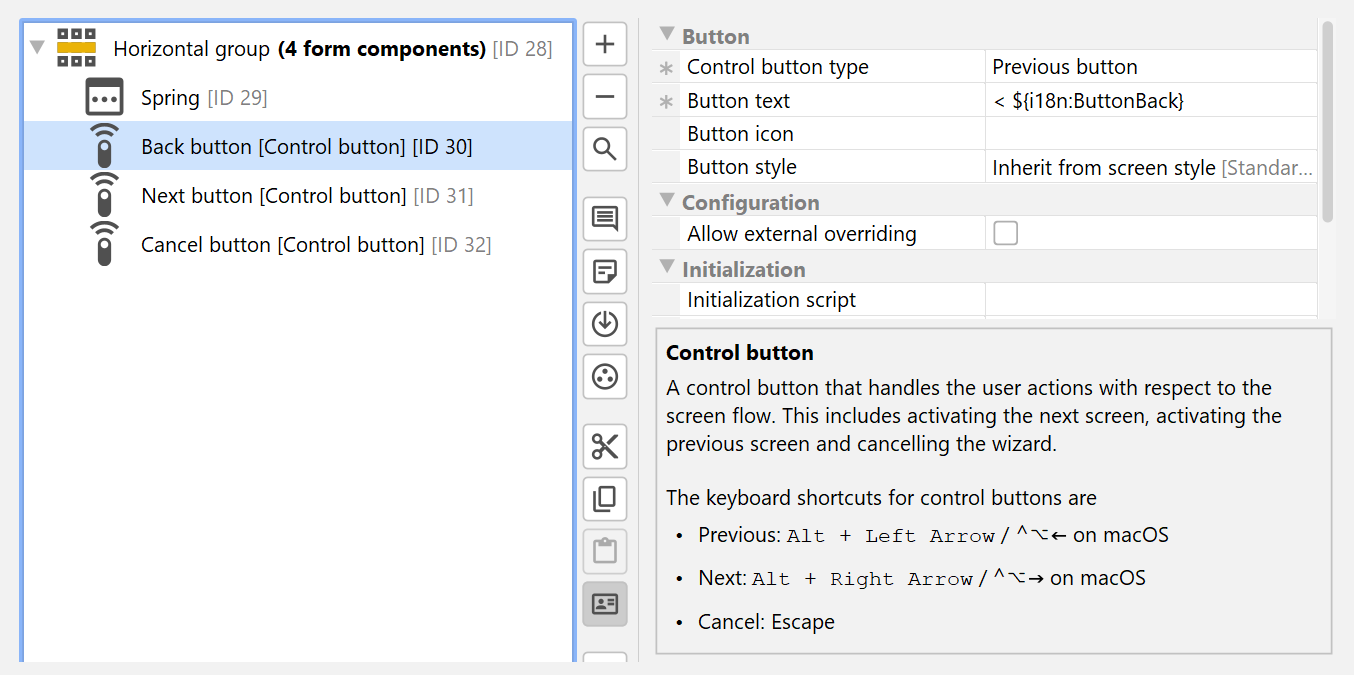The height and width of the screenshot is (675, 1354).
Task: Open the Control button type value
Action: (1150, 67)
